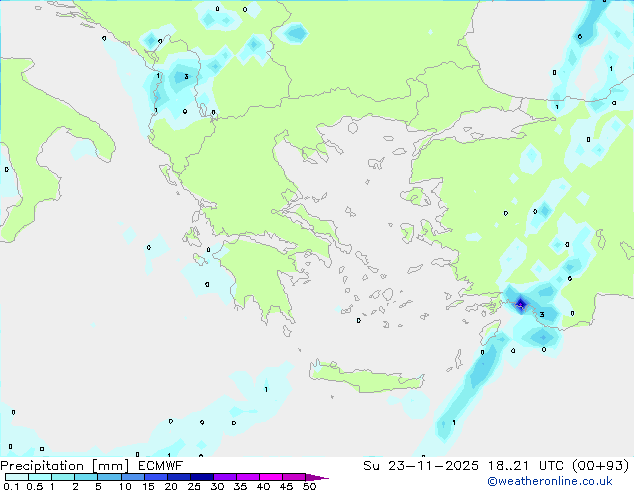Select the 3 mm value label over Albania
Screen dimensions: 634x490
pyautogui.click(x=186, y=77)
